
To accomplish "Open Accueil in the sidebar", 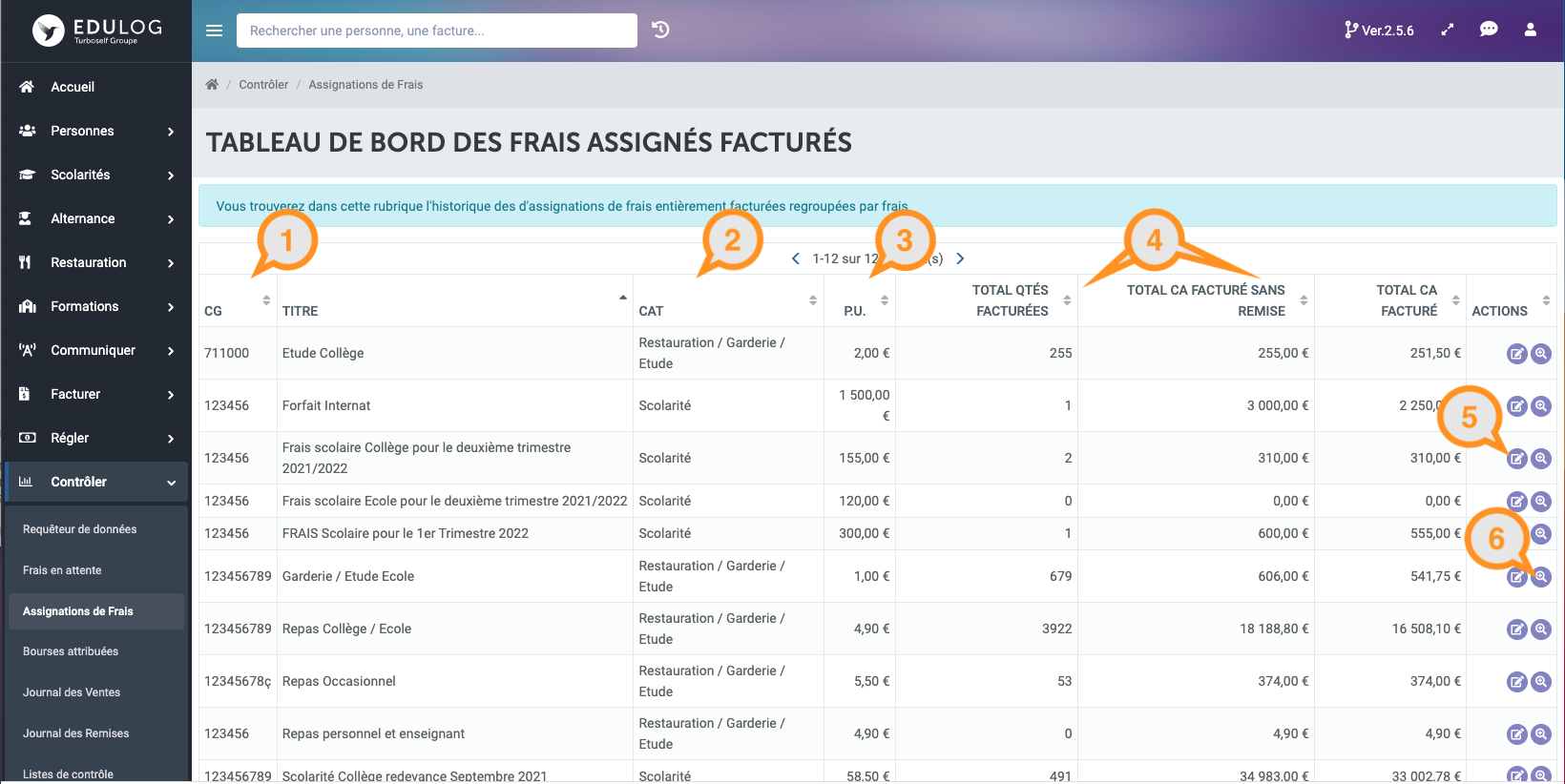I will pos(95,87).
